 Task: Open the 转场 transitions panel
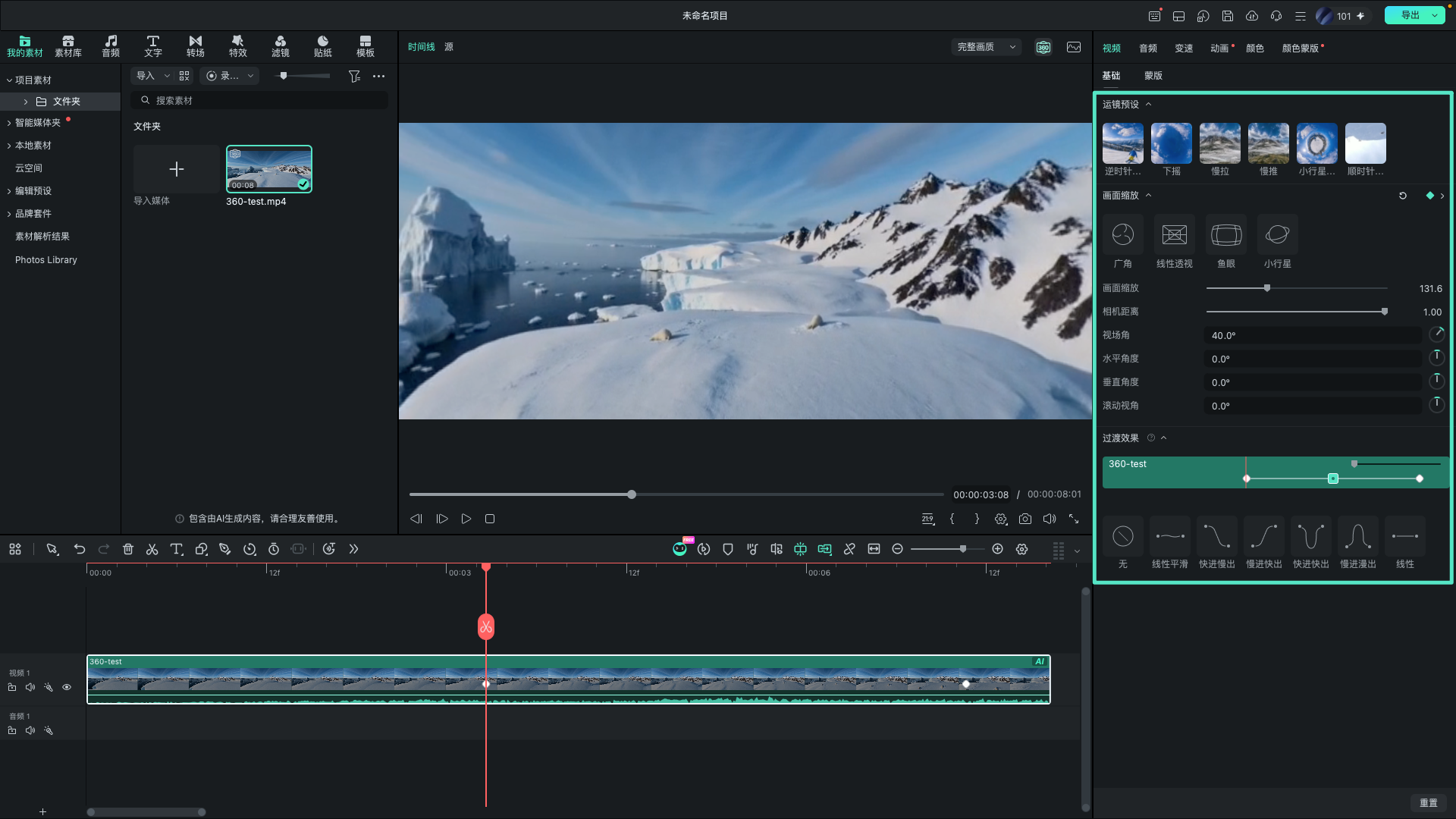click(196, 46)
